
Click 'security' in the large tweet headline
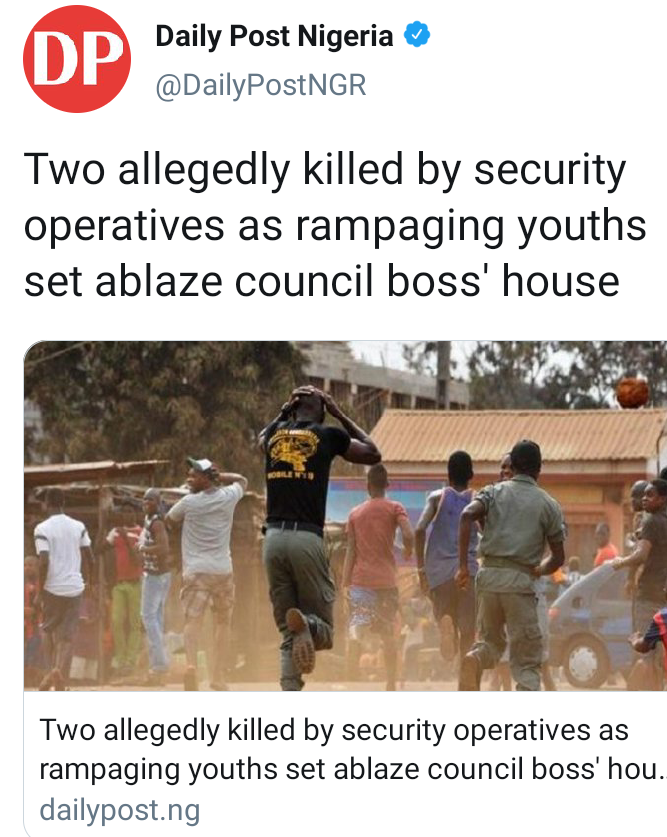[550, 171]
